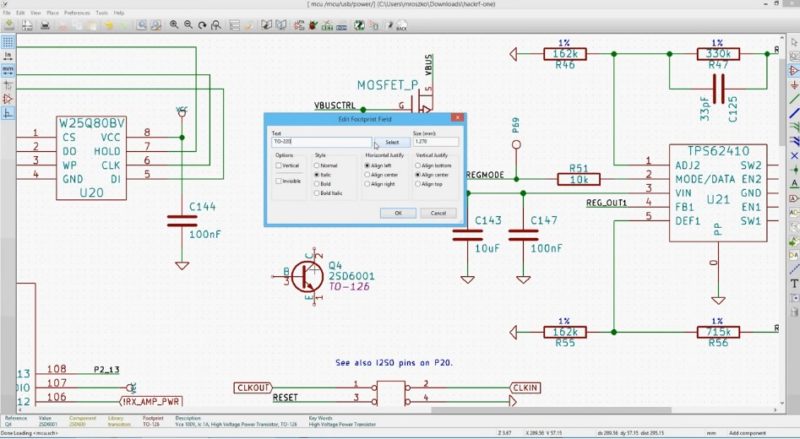Select Align bottom vertical justify
This screenshot has width=800, height=439.
418,165
